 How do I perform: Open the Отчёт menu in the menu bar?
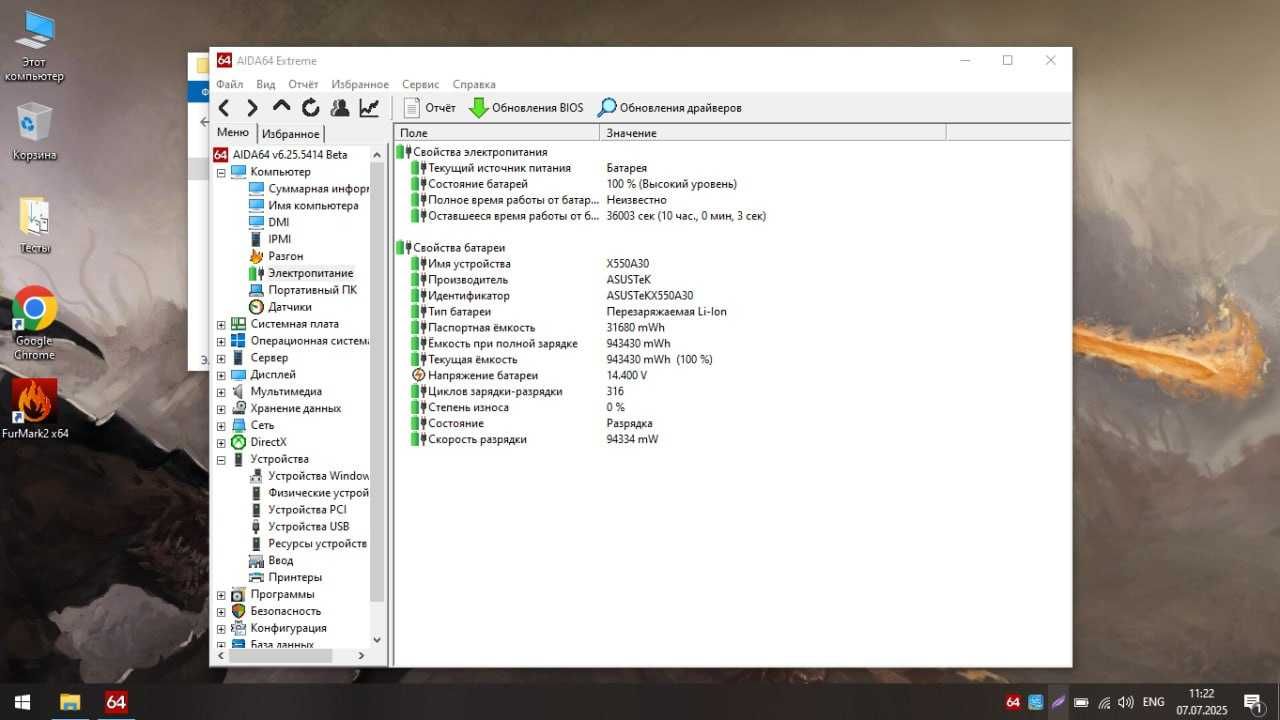(303, 85)
